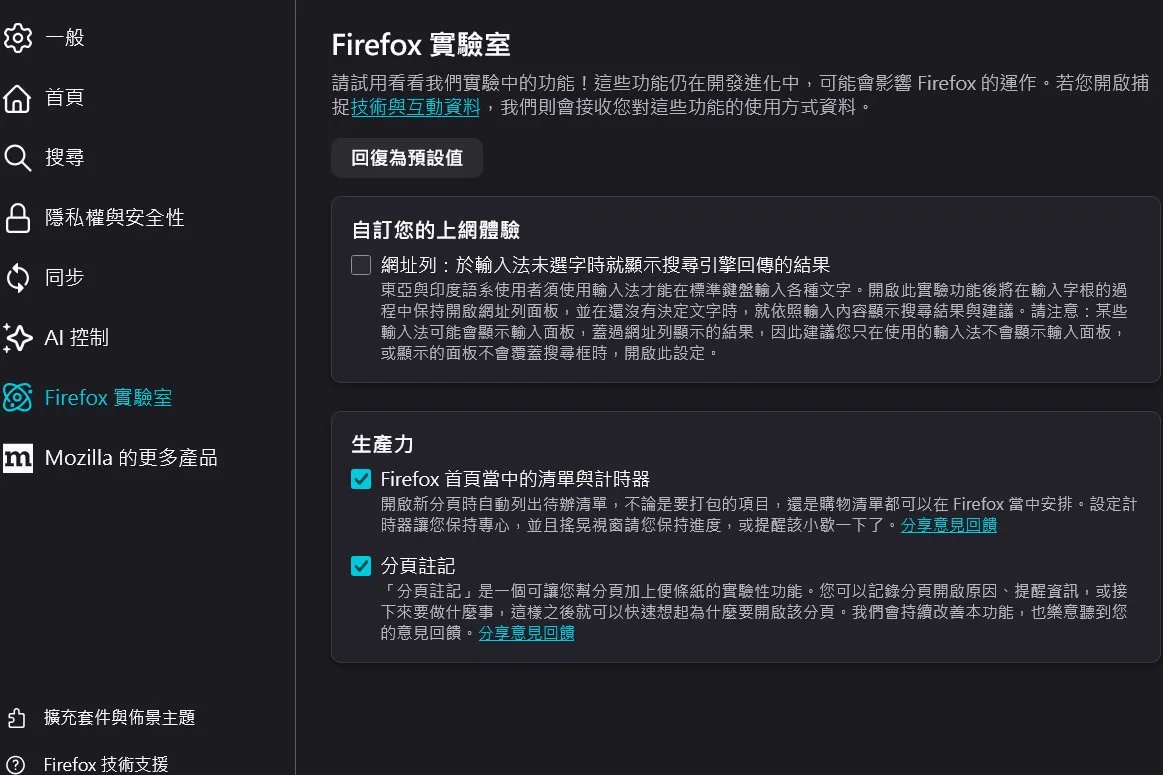This screenshot has width=1163, height=775.
Task: Click the house icon for 首頁
Action: 17,98
